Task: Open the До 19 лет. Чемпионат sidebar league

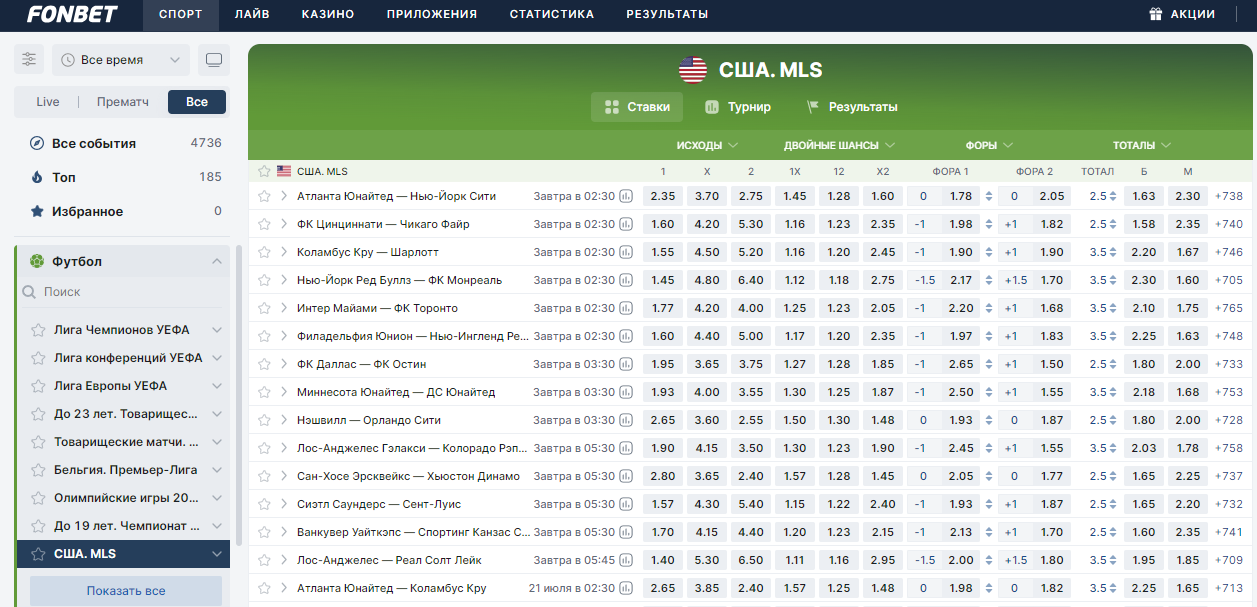Action: 126,526
